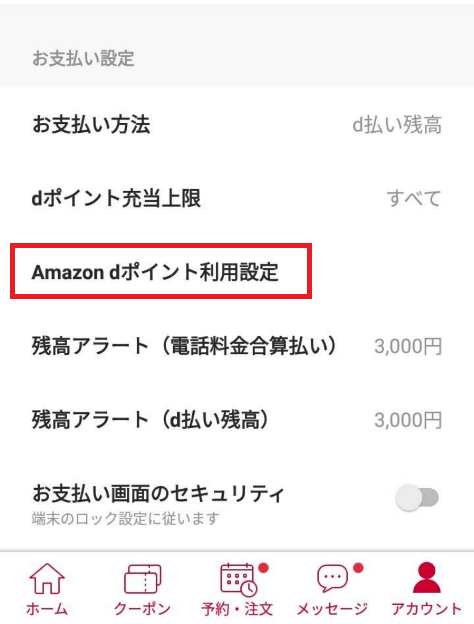474x624 pixels.
Task: Change d払い残高 payment method value
Action: [397, 125]
